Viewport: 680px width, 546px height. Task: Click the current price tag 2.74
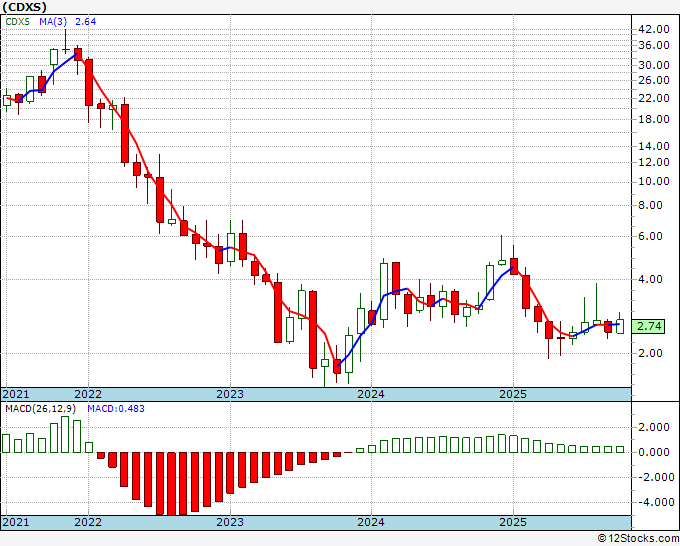[x=651, y=326]
